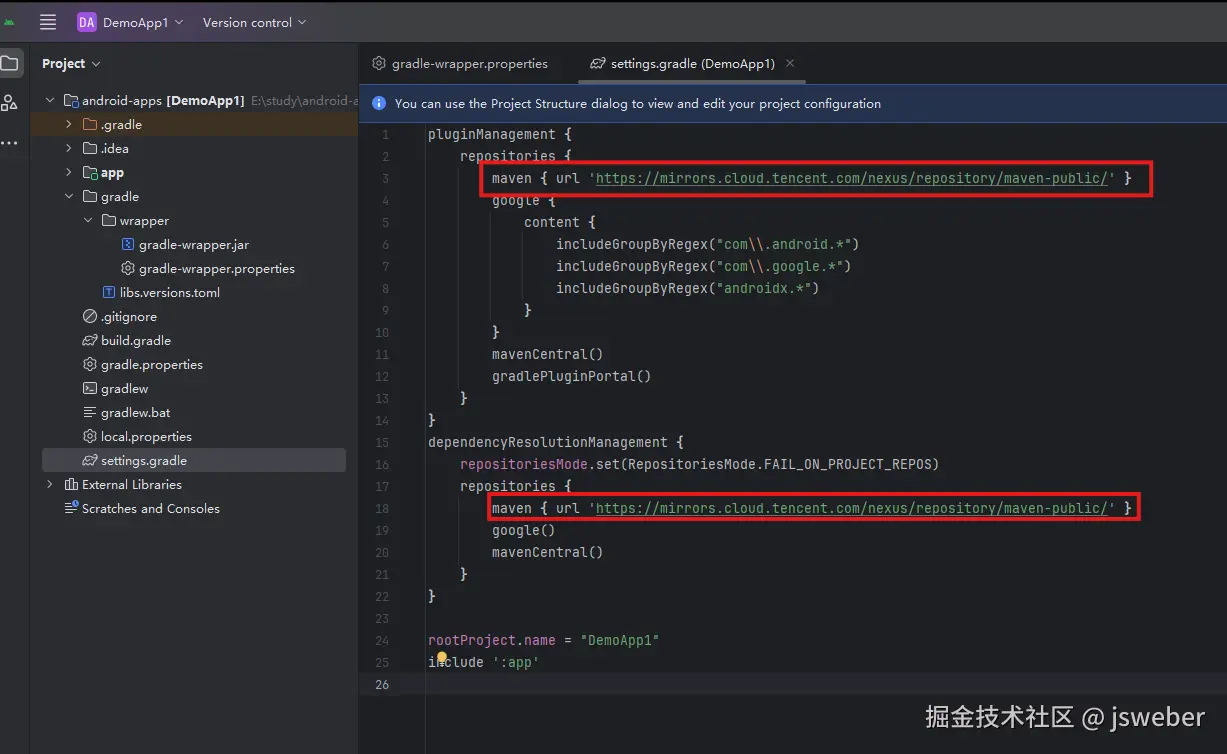Viewport: 1227px width, 754px height.
Task: Open the Version control dropdown
Action: (254, 22)
